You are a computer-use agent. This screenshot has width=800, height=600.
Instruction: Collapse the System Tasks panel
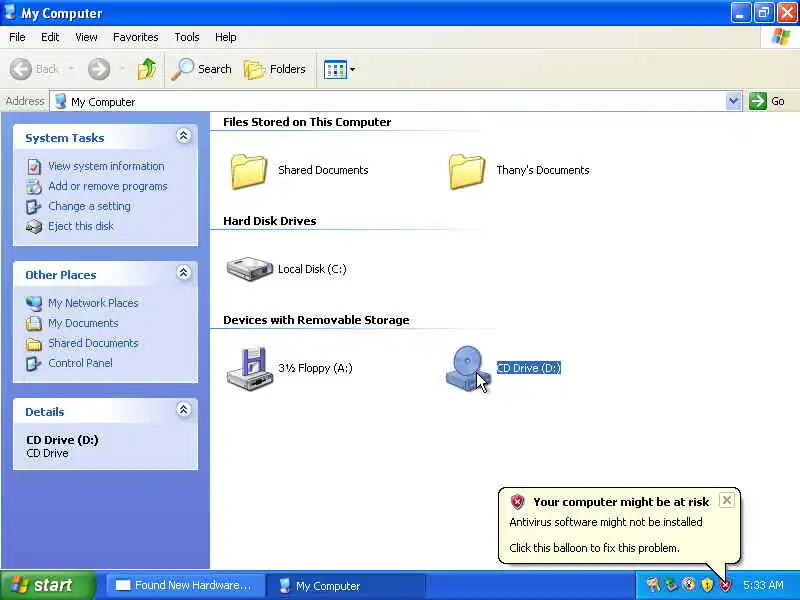[x=184, y=136]
